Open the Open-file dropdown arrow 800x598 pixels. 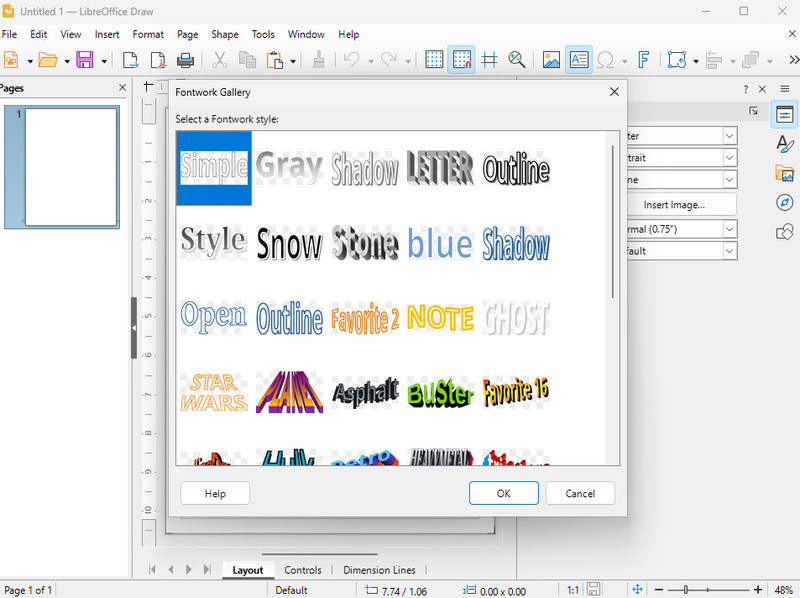tap(67, 61)
